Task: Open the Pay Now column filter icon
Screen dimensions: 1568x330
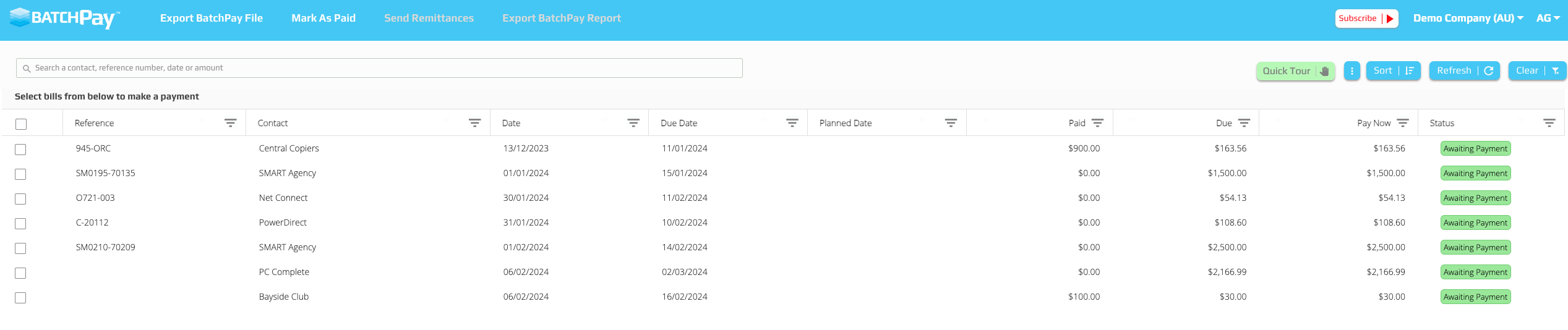Action: click(x=1403, y=123)
